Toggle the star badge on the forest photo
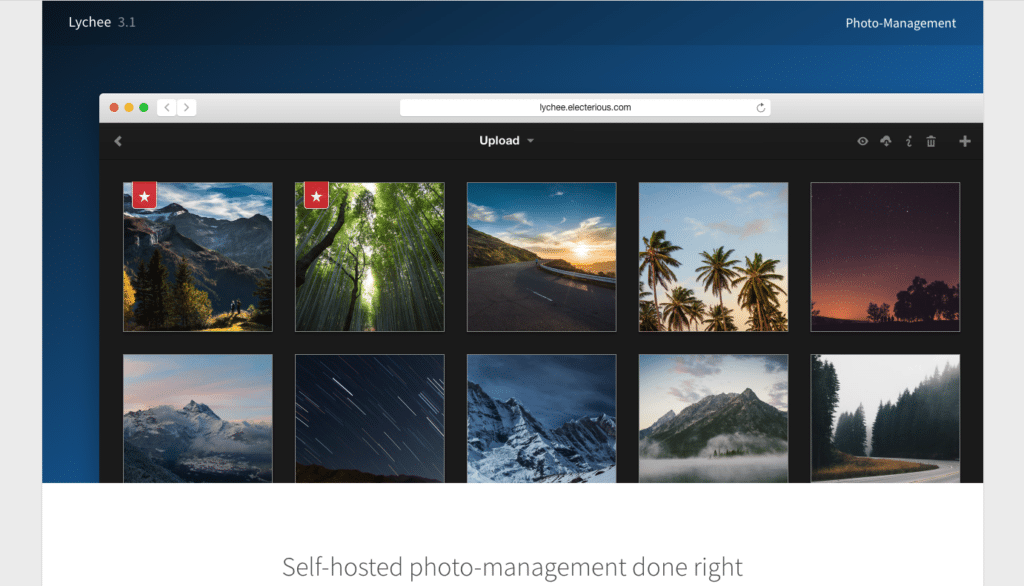 (x=316, y=195)
